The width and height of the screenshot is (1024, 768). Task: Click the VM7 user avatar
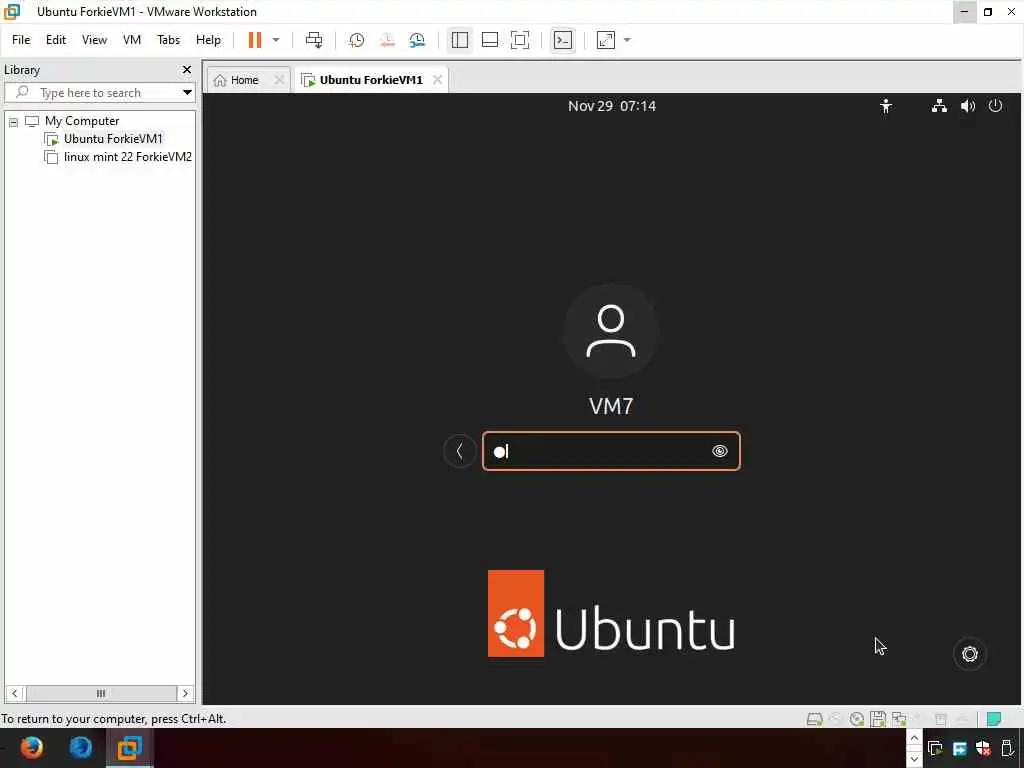pos(611,331)
